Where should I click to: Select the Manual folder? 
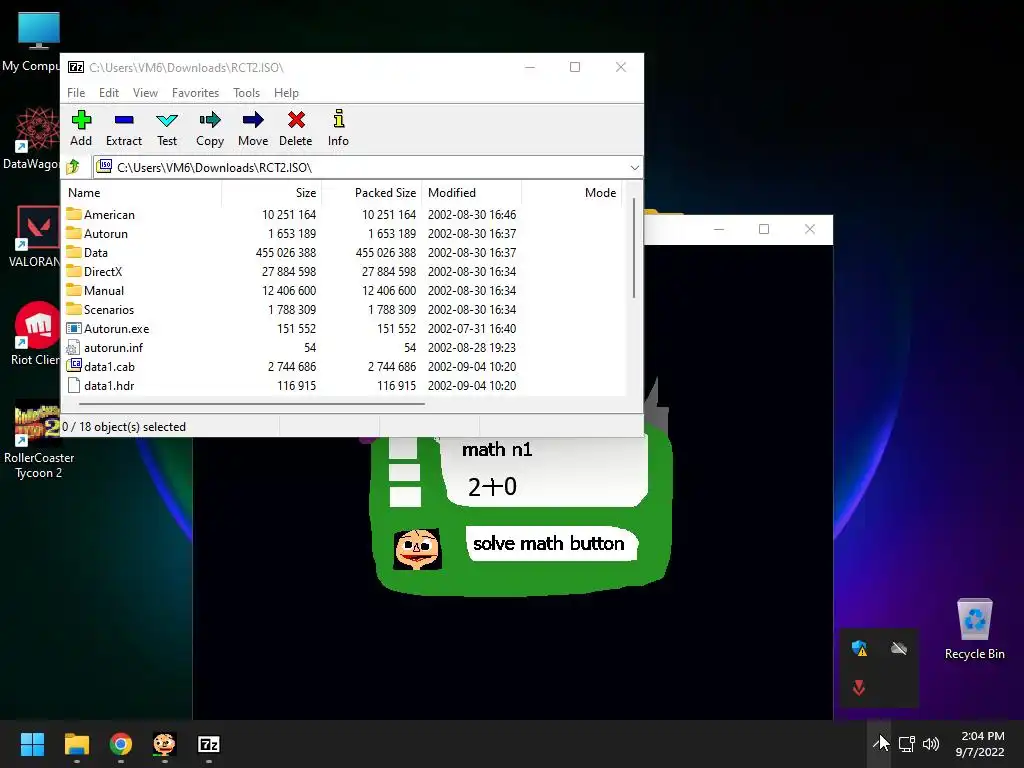tap(95, 291)
